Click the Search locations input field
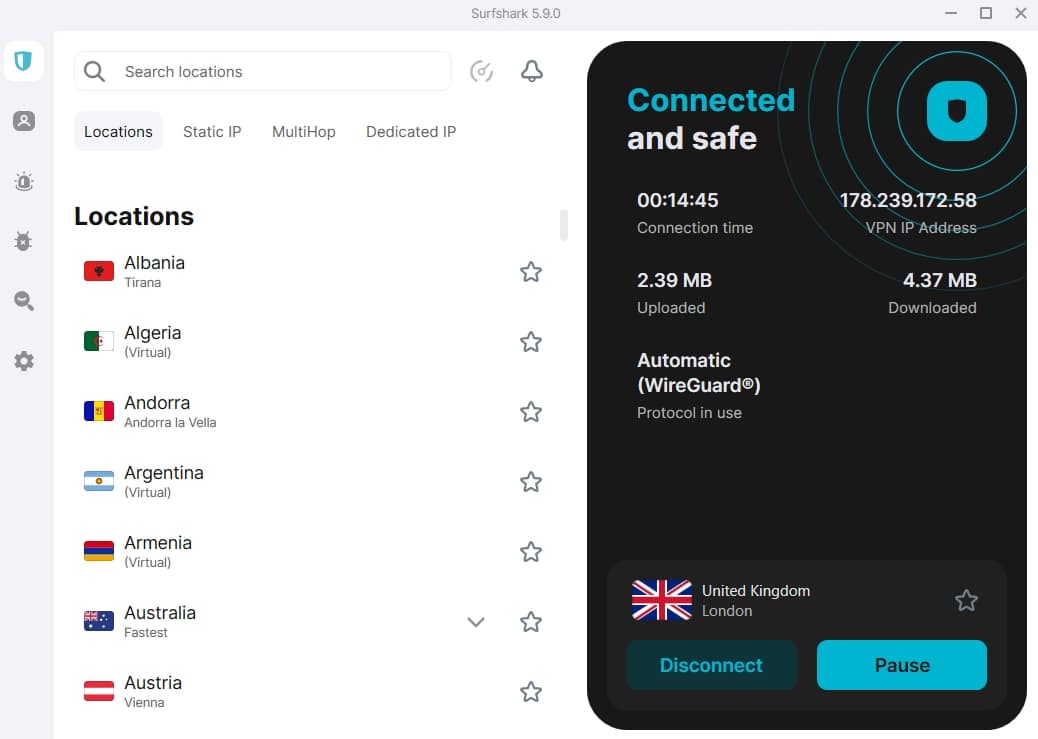1038x739 pixels. coord(263,72)
